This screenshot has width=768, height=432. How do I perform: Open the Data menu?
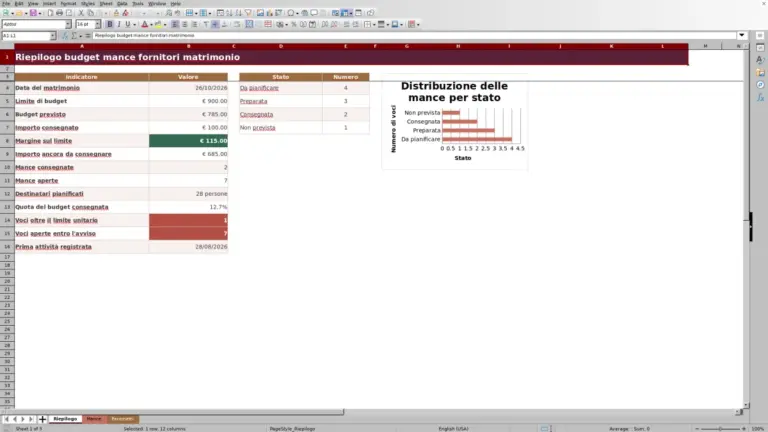pos(122,3)
